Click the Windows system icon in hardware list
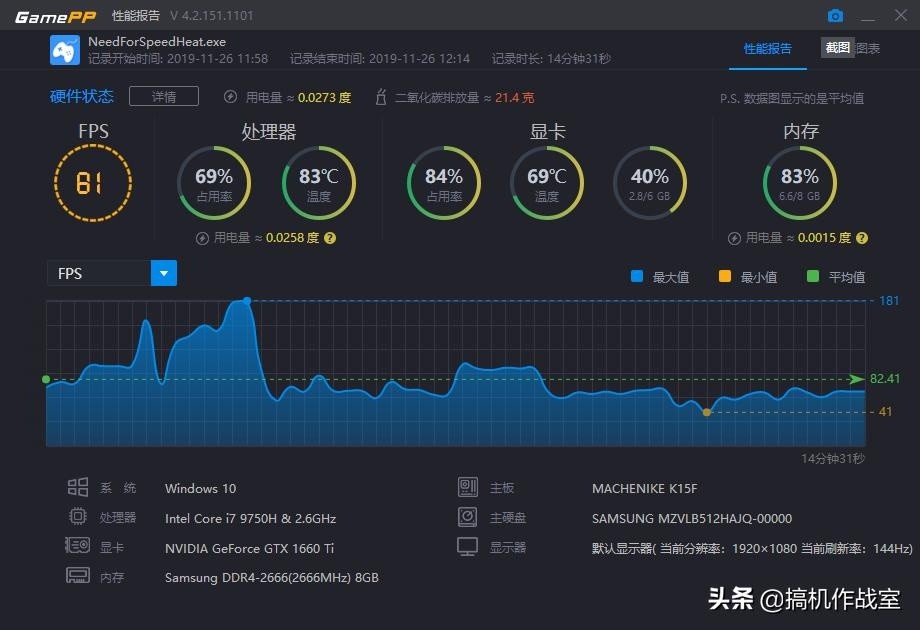 click(x=78, y=488)
